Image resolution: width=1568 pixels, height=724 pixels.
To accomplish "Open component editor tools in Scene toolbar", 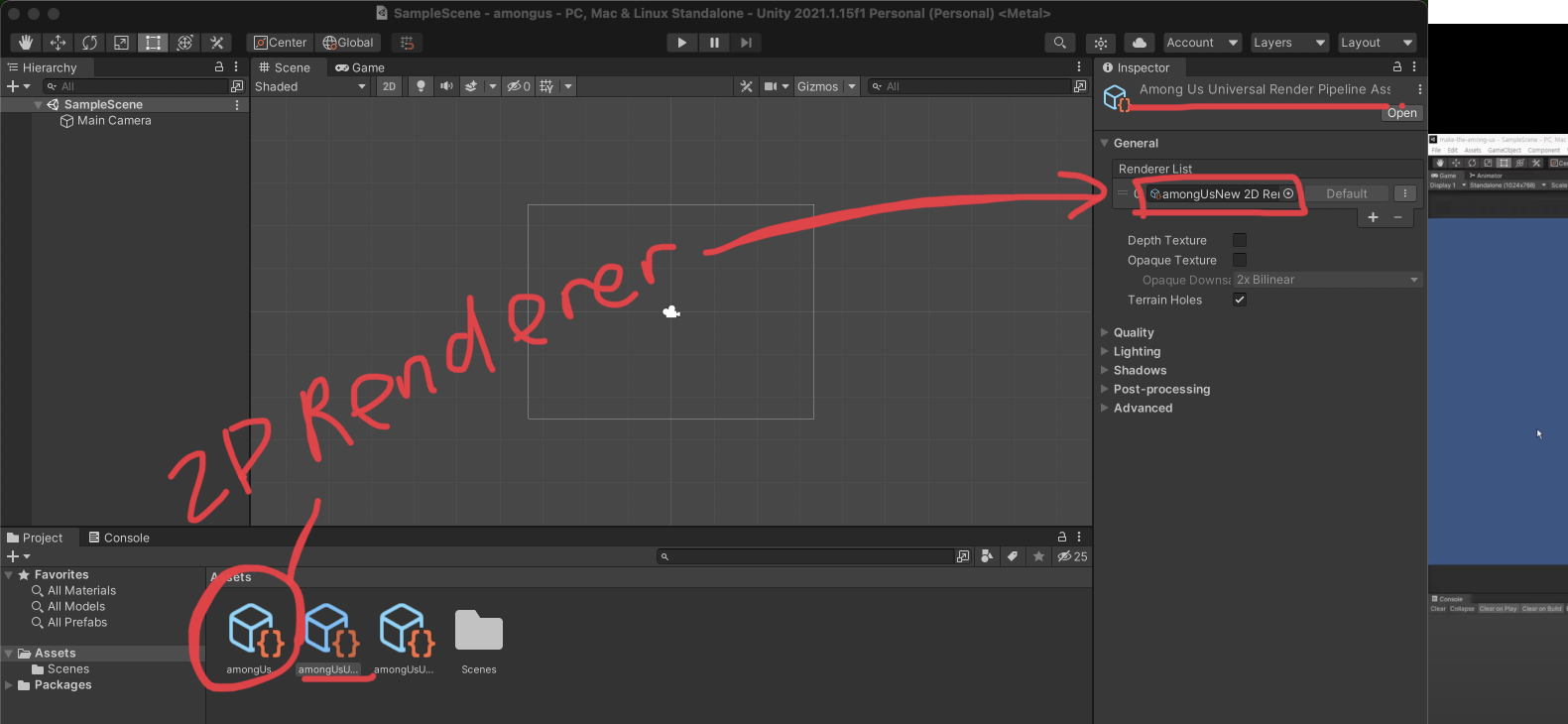I will pyautogui.click(x=747, y=86).
